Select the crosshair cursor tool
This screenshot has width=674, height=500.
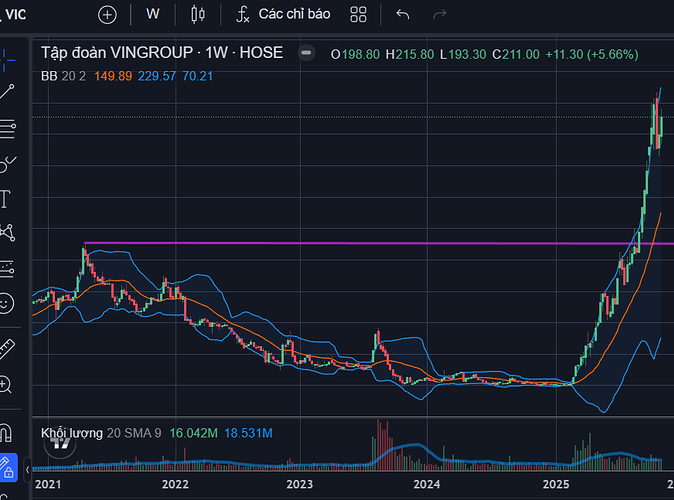[7, 59]
